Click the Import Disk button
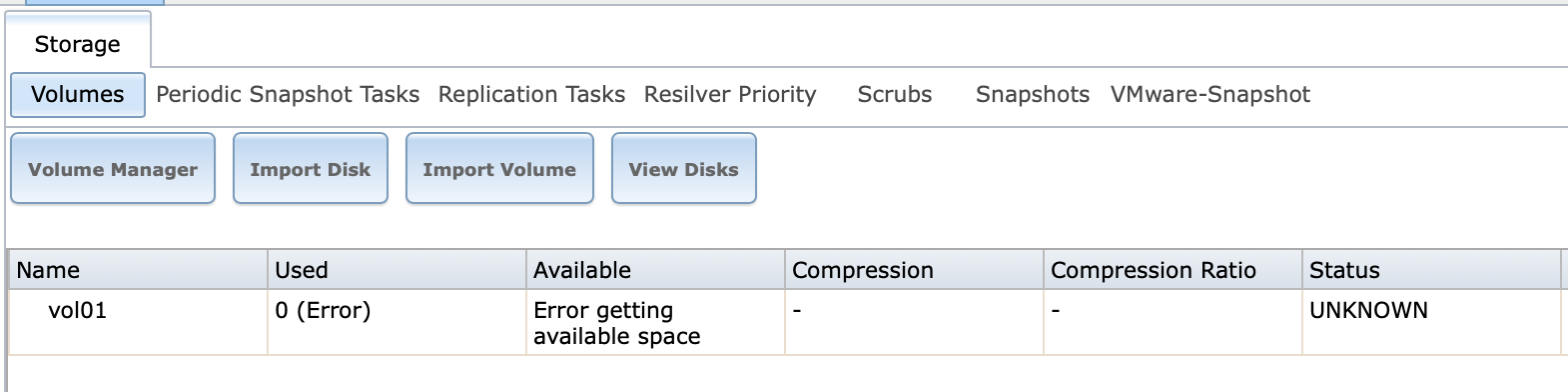 pos(311,169)
